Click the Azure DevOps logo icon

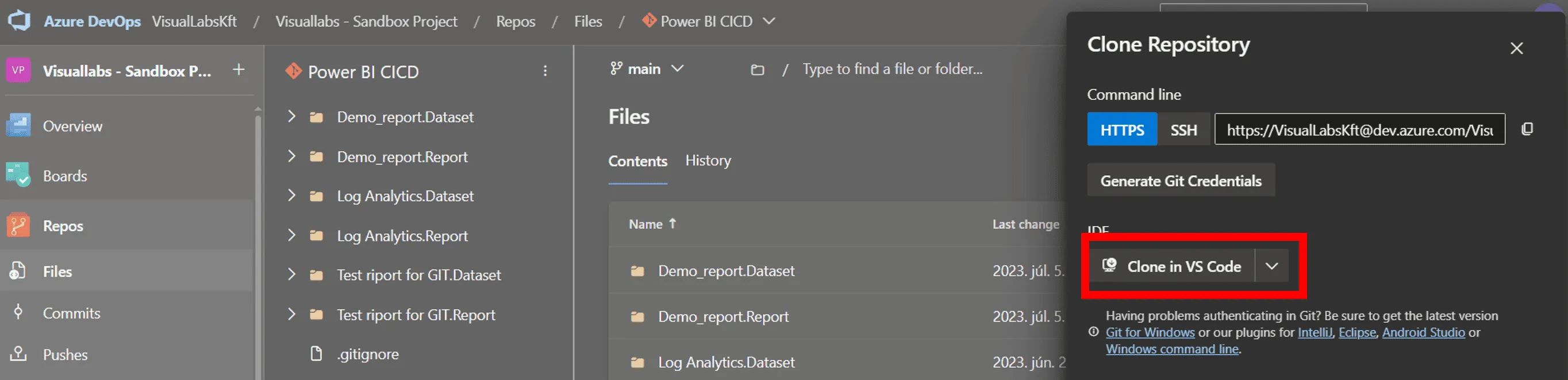(19, 21)
